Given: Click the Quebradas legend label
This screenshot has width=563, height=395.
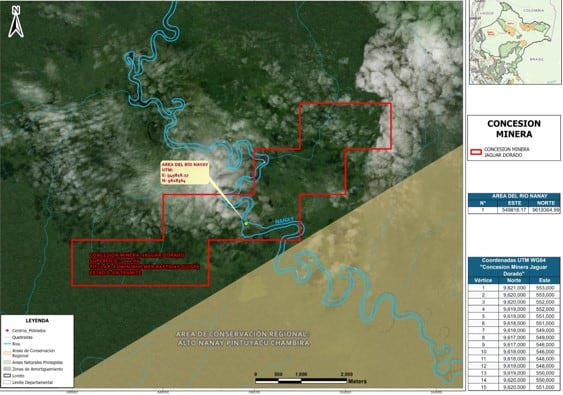Looking at the screenshot, I should coord(22,338).
